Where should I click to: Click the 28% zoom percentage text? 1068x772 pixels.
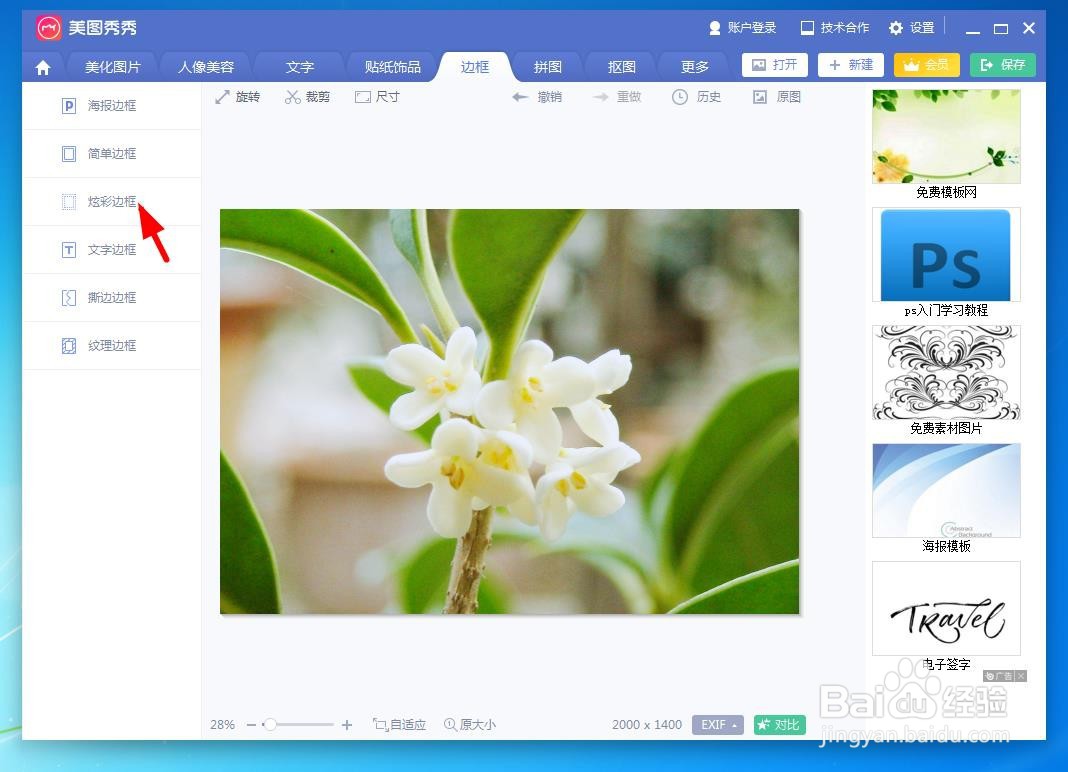pos(223,725)
